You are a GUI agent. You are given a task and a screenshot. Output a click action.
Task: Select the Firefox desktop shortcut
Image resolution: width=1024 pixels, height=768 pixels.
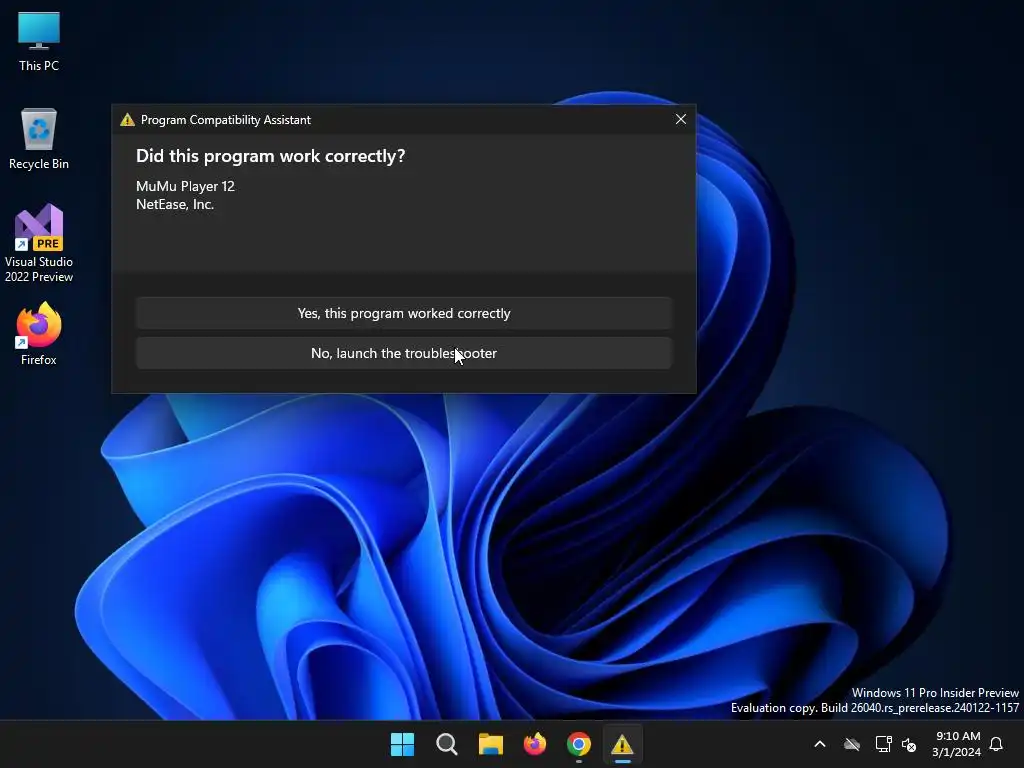point(39,334)
